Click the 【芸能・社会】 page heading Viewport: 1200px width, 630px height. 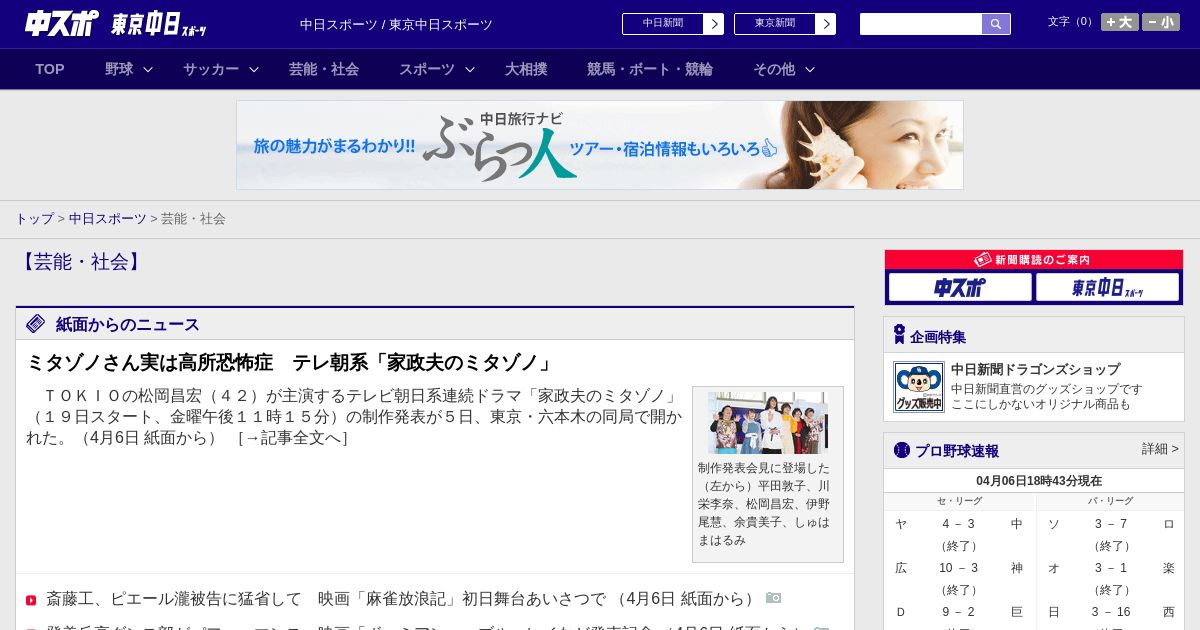coord(81,262)
